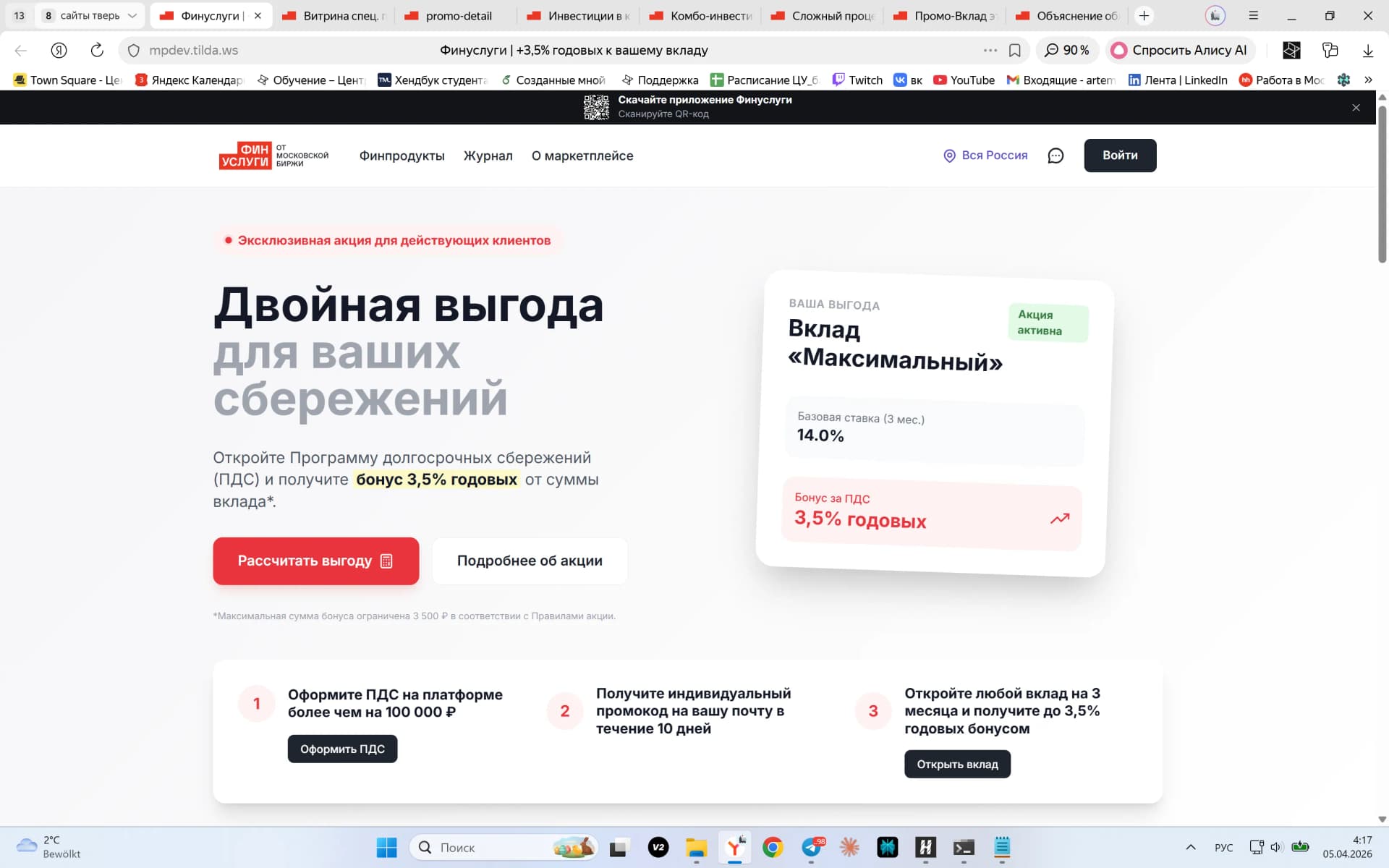Switch to Промо-Вклад tab
This screenshot has height=868, width=1389.
[x=946, y=15]
